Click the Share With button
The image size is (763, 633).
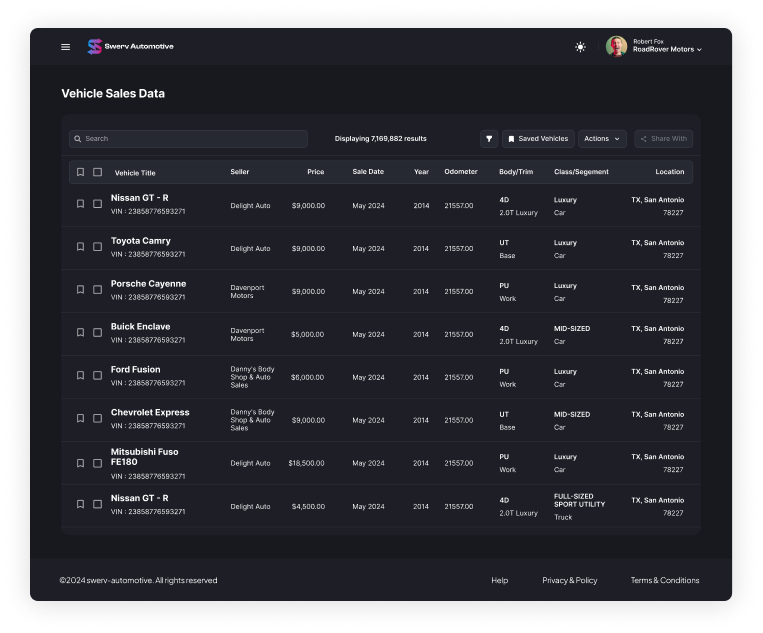pos(663,139)
